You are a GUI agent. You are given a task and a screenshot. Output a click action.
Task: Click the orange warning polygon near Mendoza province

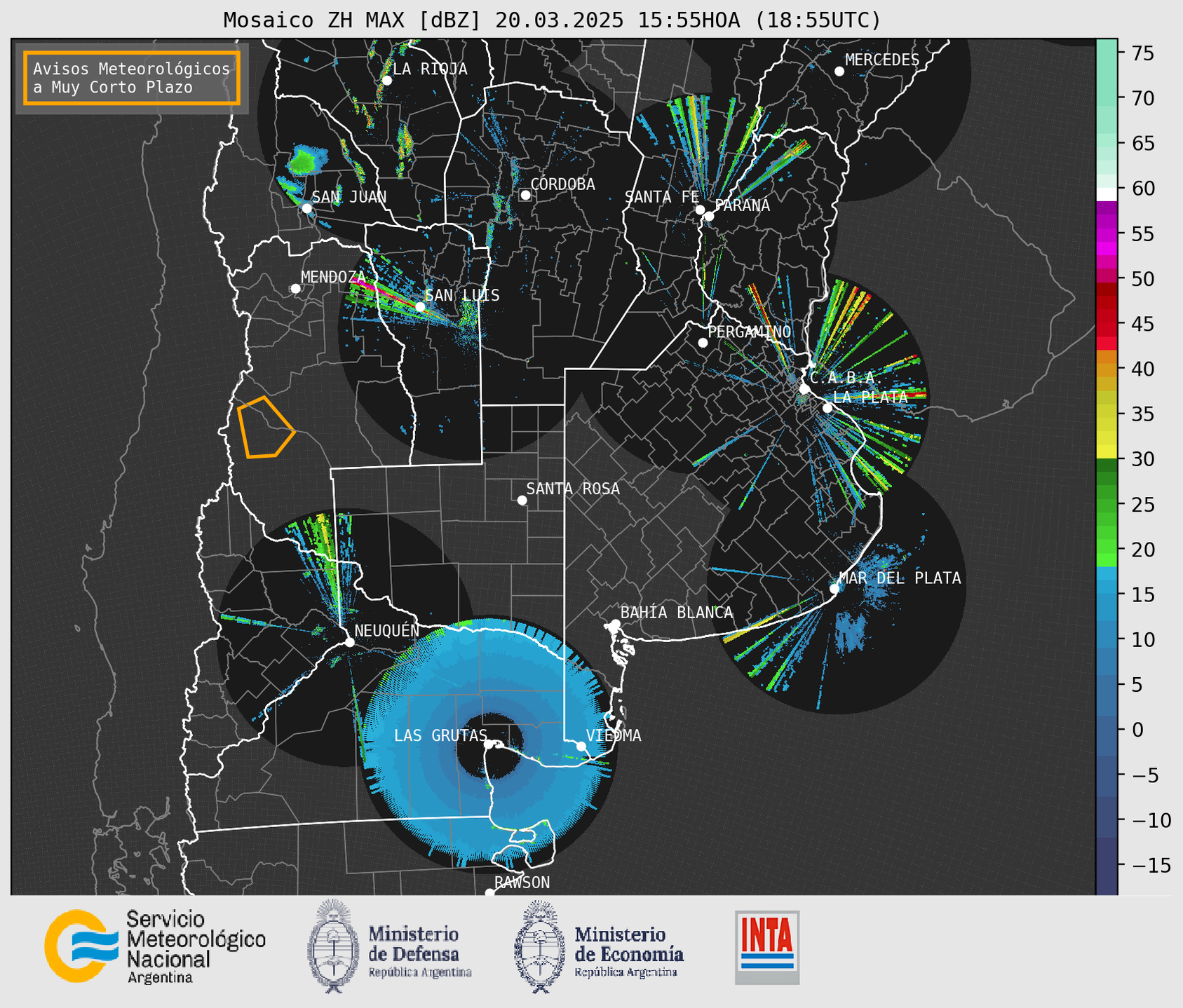[x=265, y=428]
